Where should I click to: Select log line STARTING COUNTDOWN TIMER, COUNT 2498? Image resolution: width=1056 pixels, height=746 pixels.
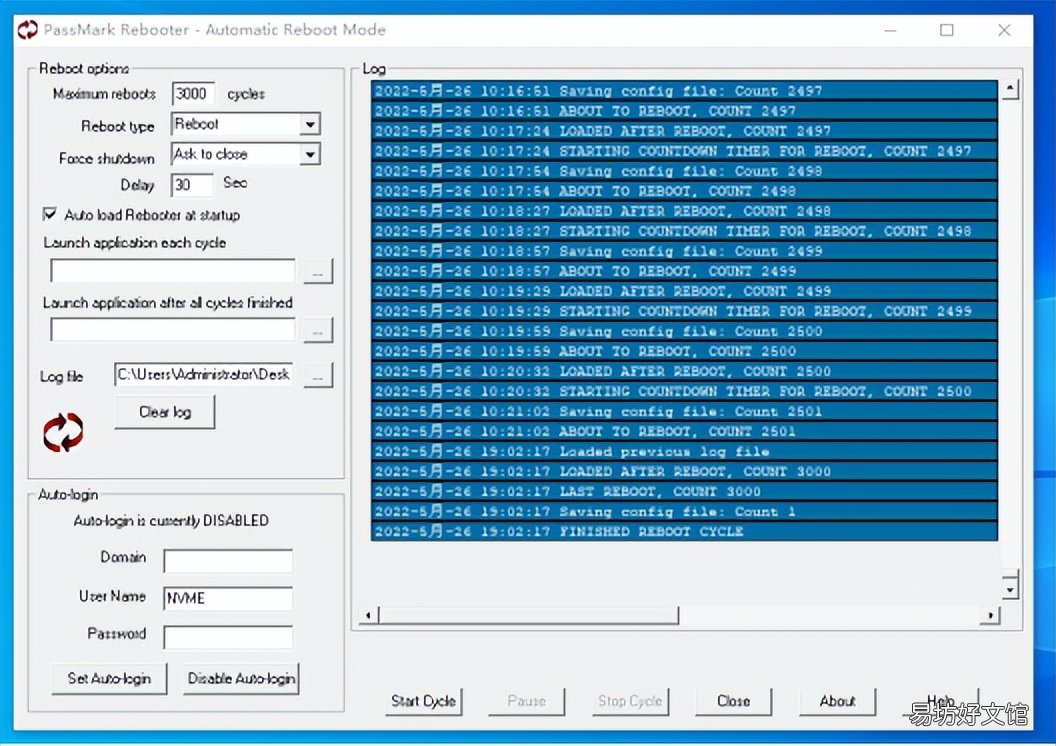point(684,231)
